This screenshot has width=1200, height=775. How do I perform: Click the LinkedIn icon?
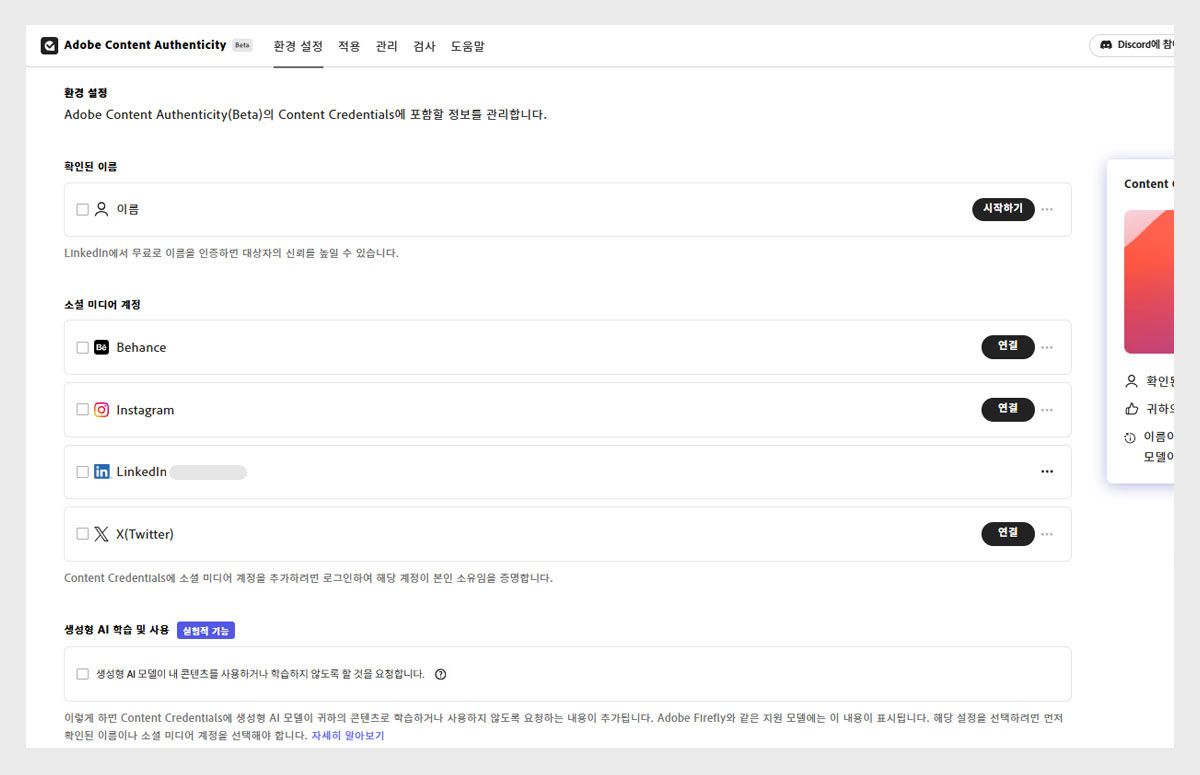[x=101, y=471]
